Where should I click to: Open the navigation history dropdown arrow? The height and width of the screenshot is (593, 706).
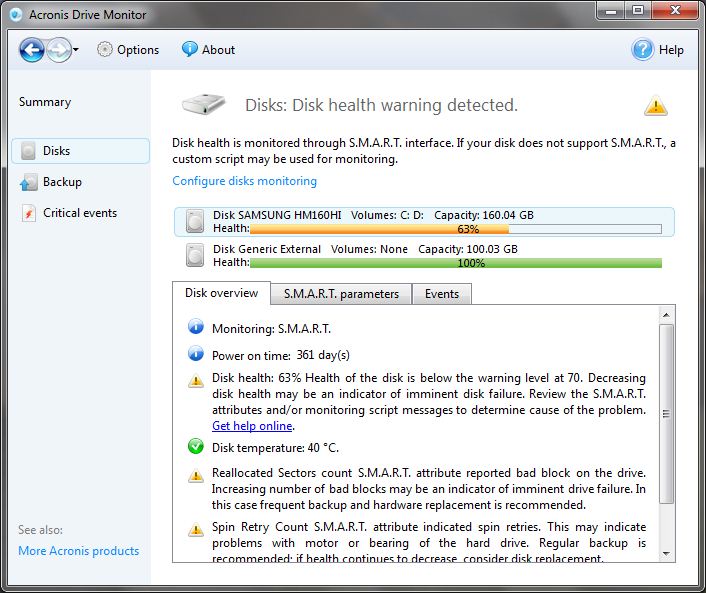76,50
